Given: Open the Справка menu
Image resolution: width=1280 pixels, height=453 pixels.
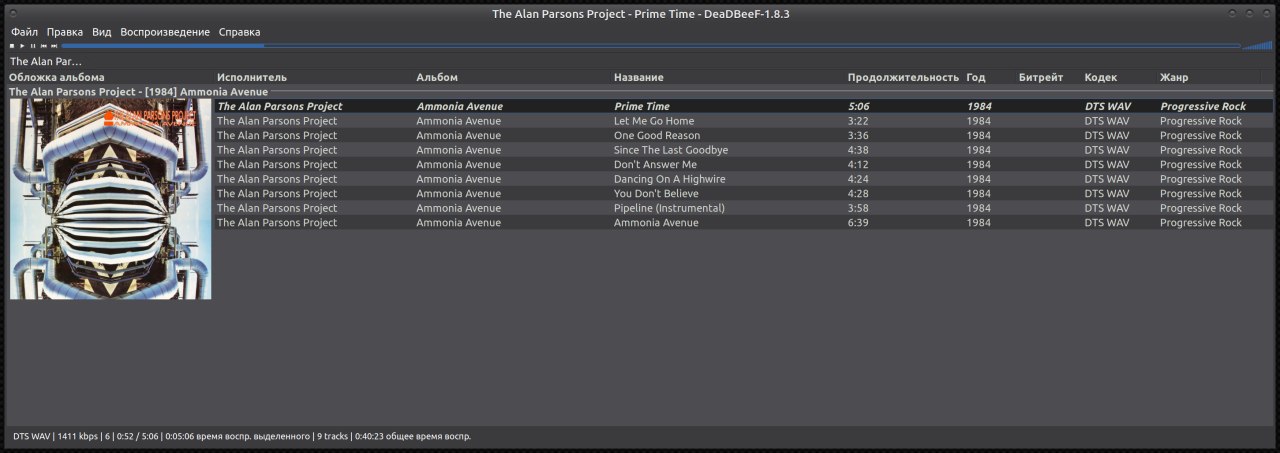Looking at the screenshot, I should 239,32.
